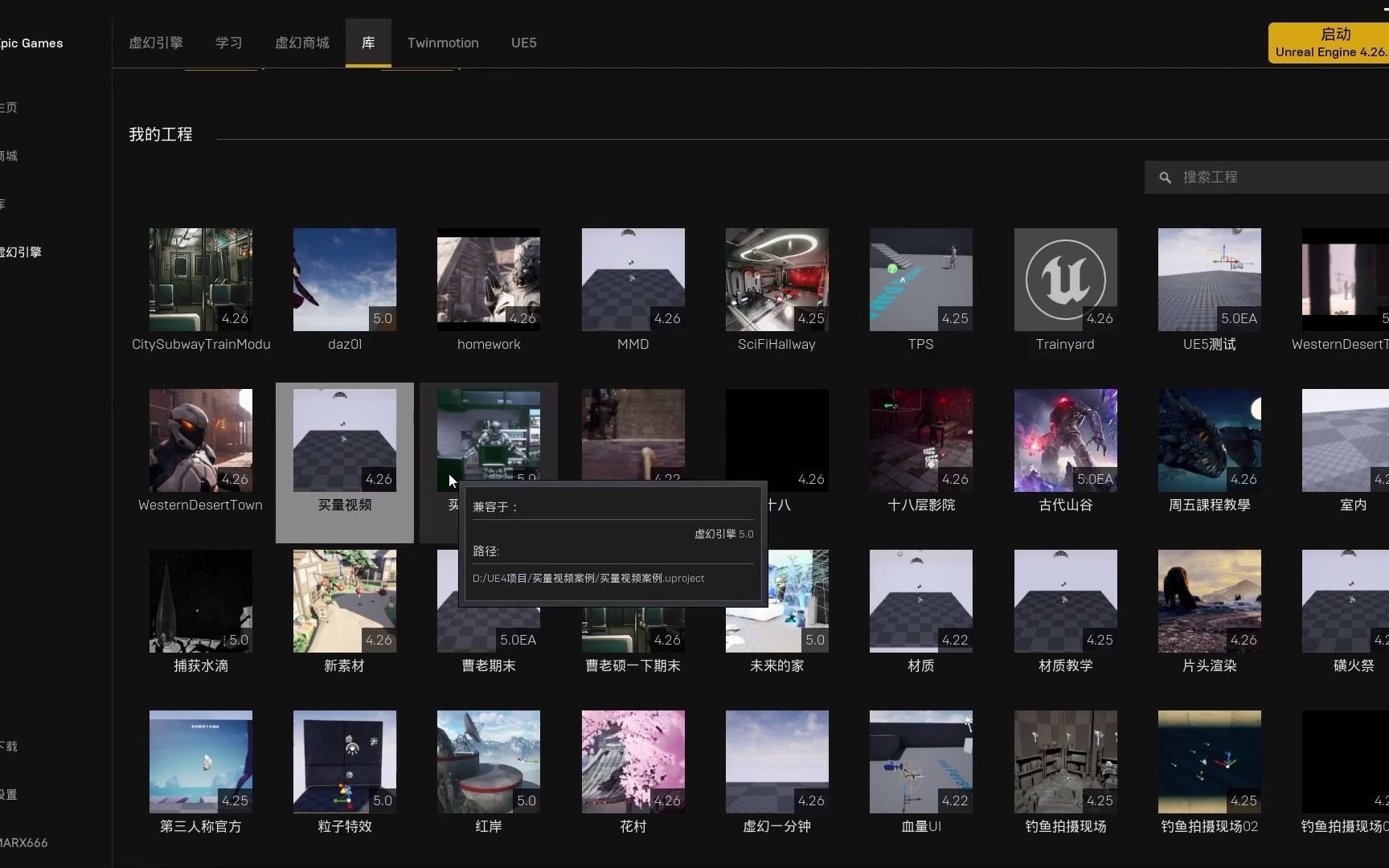Click the 搜索工程 search field
Image resolution: width=1389 pixels, height=868 pixels.
tap(1267, 177)
